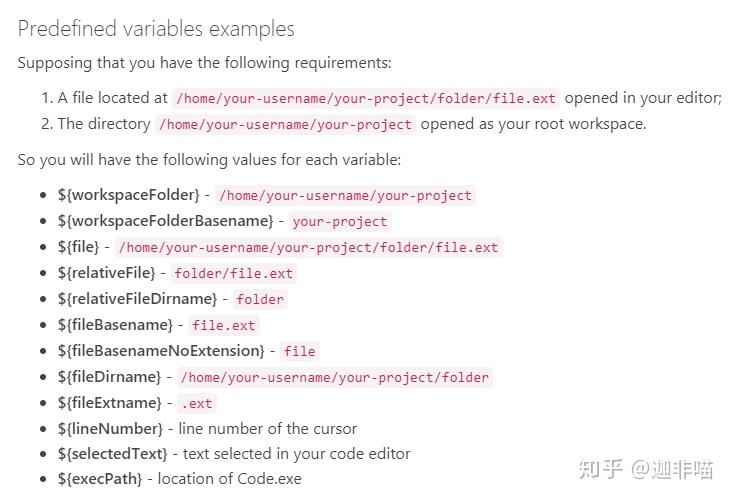Click the ${file} variable name
732x499 pixels.
(x=78, y=246)
